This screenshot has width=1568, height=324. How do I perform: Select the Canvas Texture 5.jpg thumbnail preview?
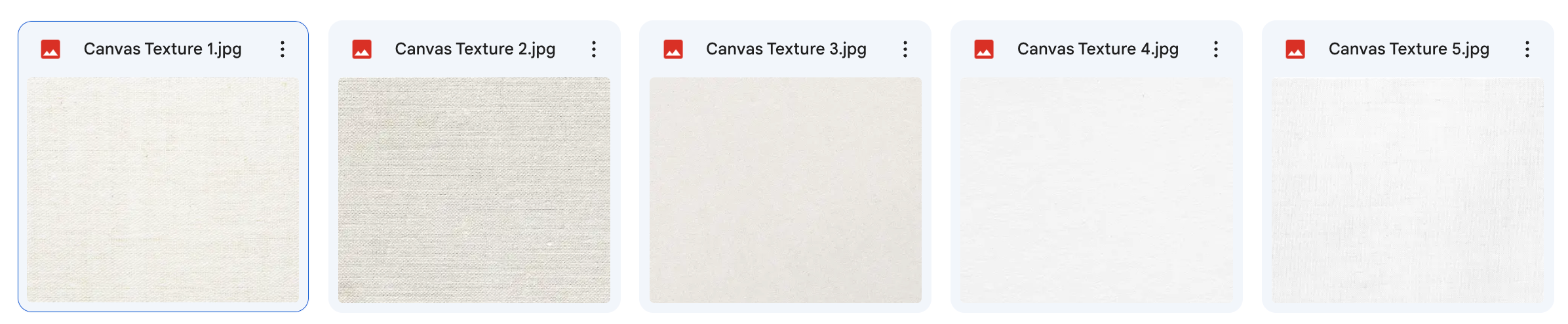(1408, 190)
